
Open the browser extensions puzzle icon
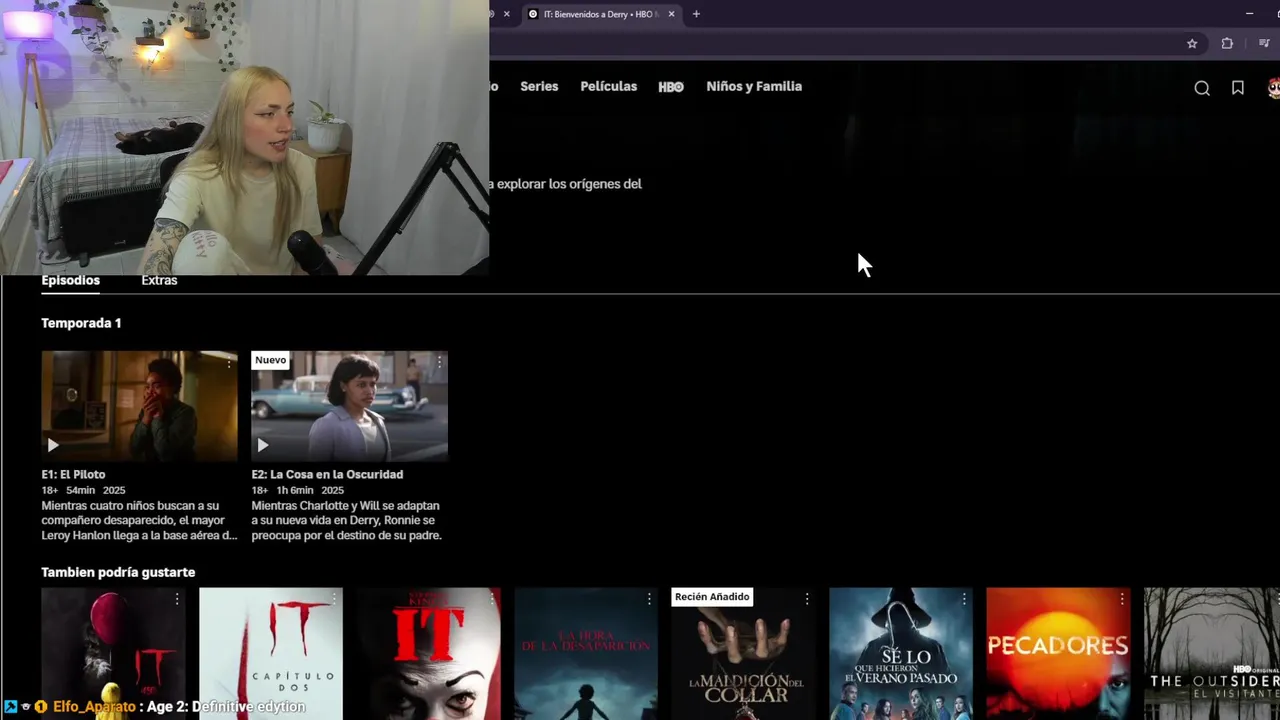1227,44
